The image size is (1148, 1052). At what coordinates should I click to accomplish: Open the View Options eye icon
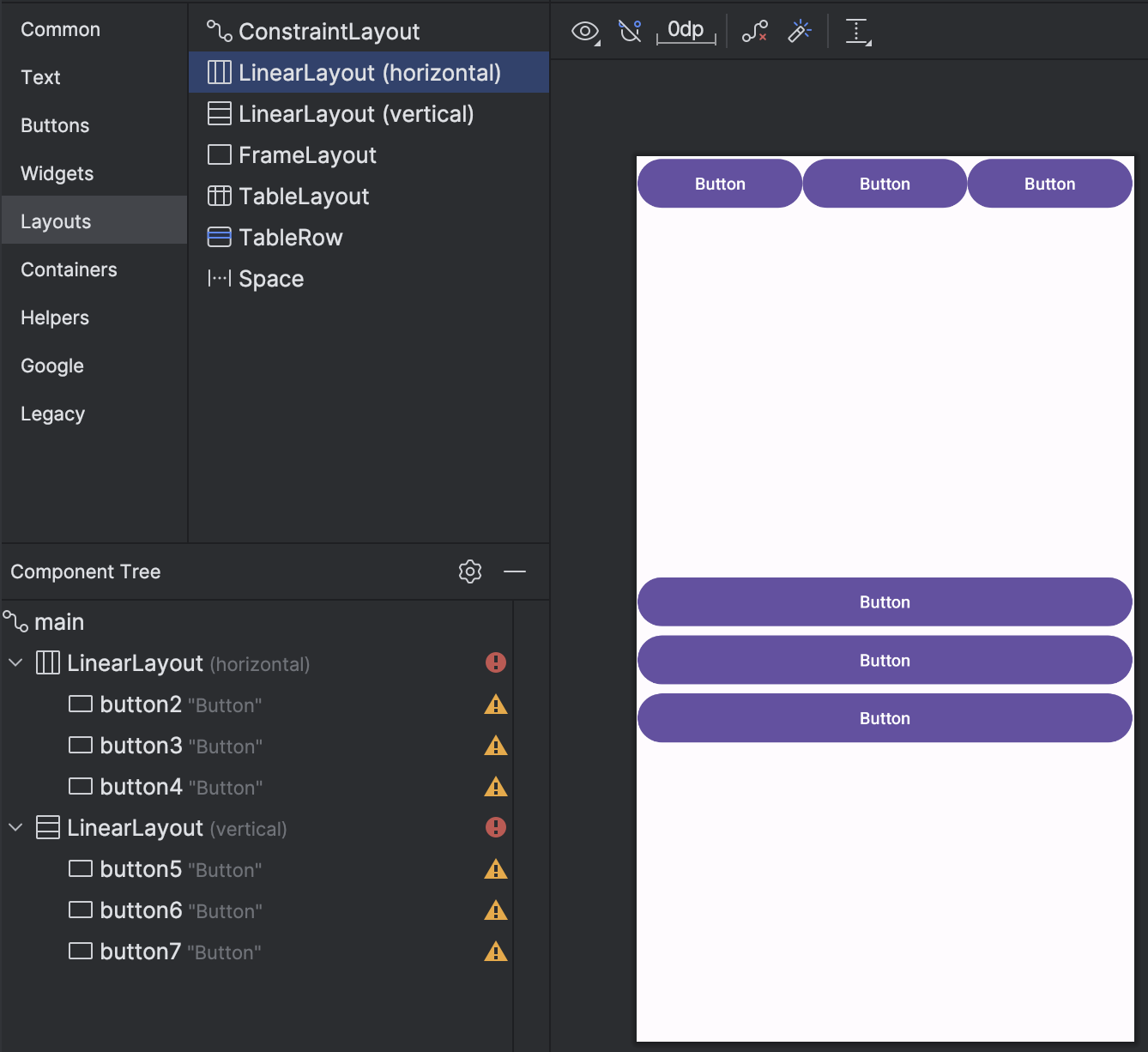[x=585, y=32]
